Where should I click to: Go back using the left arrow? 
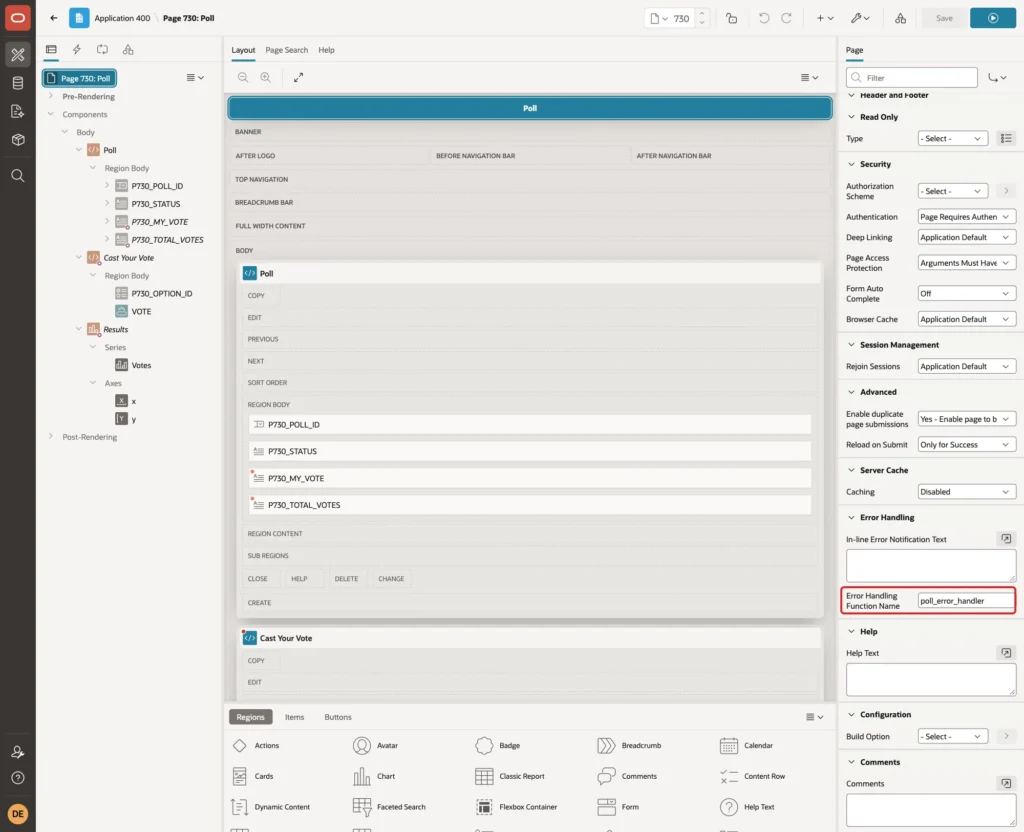(54, 18)
